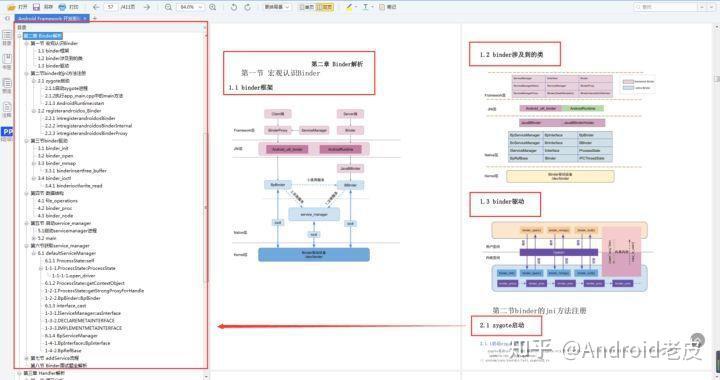The height and width of the screenshot is (380, 720).
Task: Switch to single page view
Action: click(307, 7)
